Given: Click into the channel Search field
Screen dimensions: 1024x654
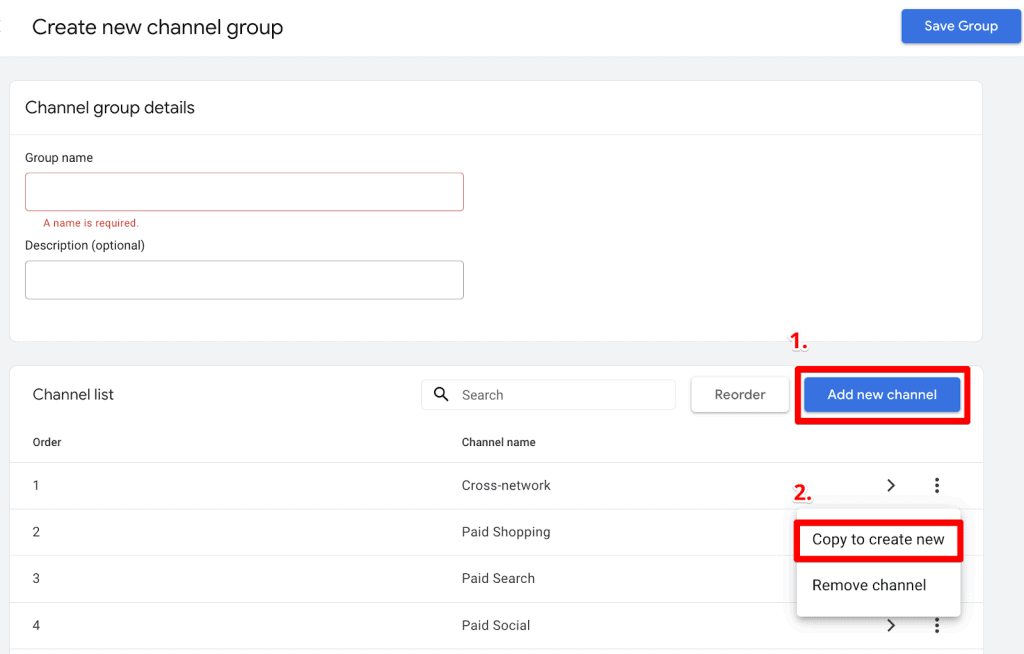Looking at the screenshot, I should tap(560, 395).
